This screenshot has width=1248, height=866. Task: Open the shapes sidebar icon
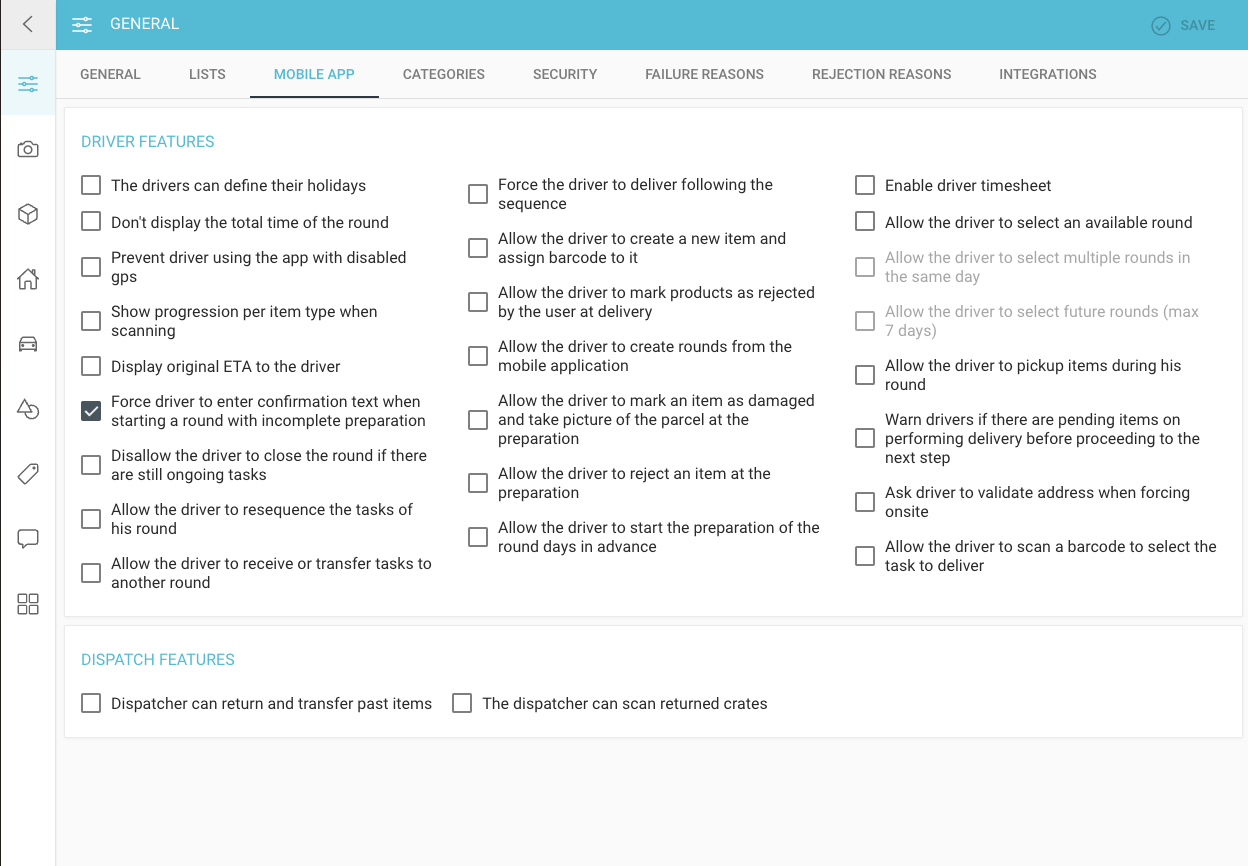point(28,409)
